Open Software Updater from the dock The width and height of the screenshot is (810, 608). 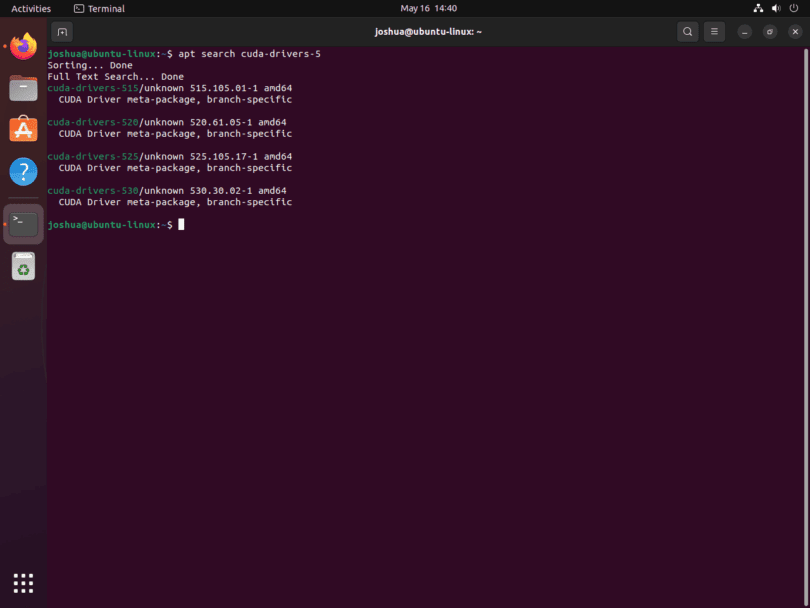(23, 265)
